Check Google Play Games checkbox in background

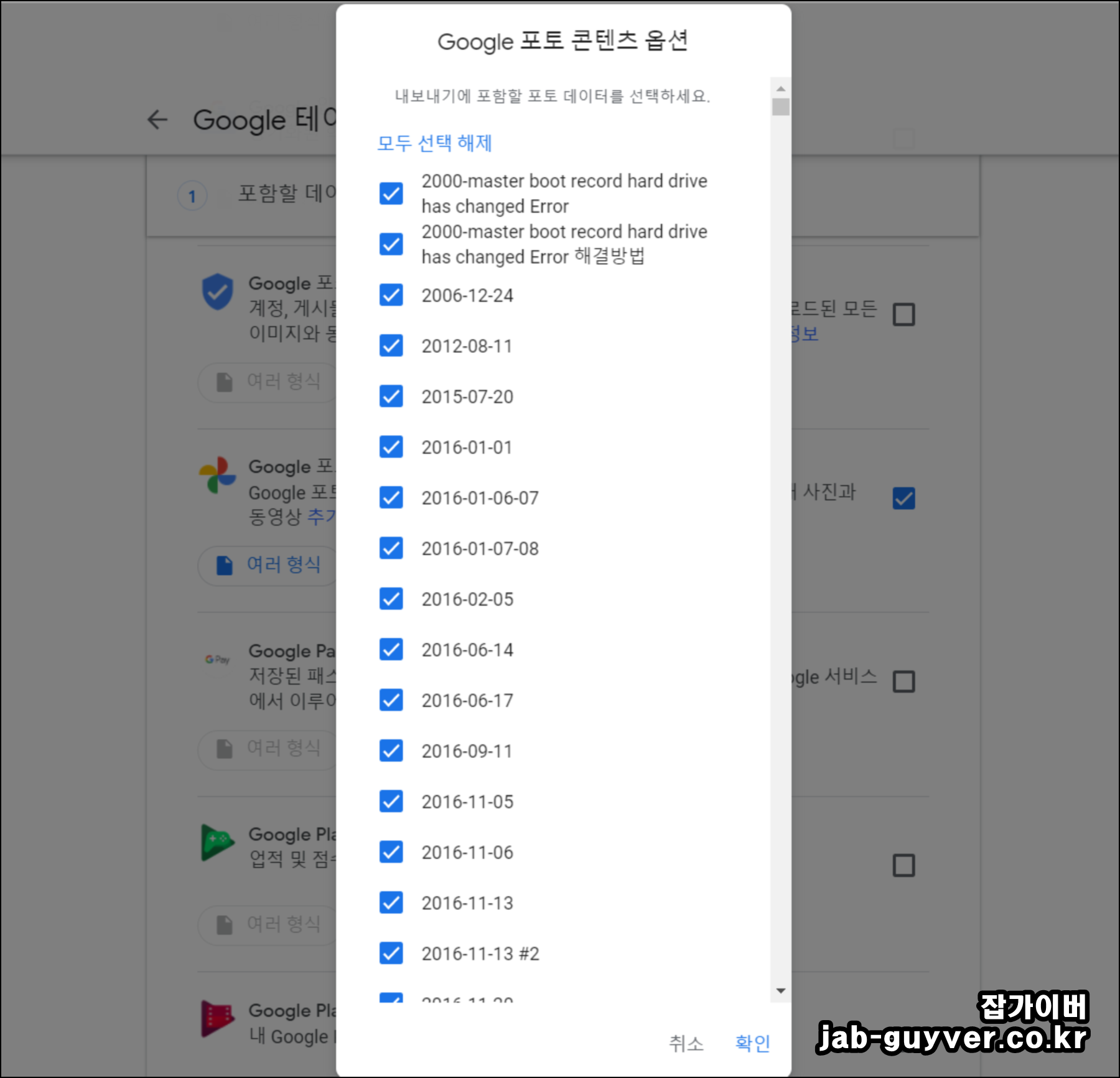pos(903,865)
